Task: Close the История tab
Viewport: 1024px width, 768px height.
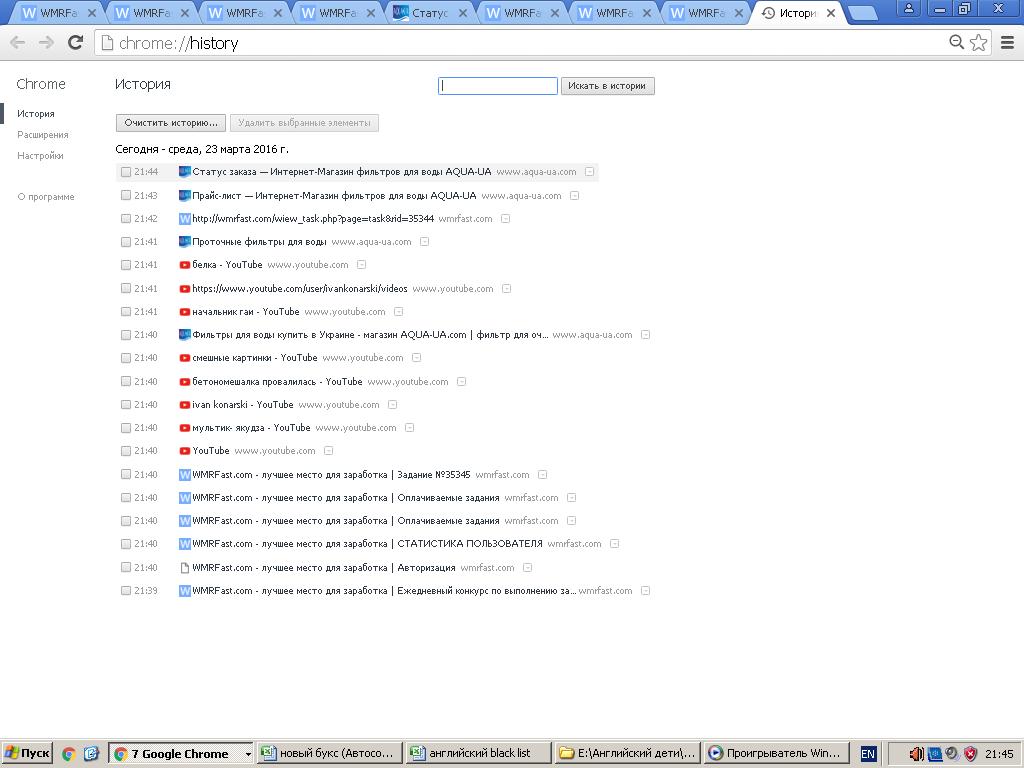Action: pos(831,12)
